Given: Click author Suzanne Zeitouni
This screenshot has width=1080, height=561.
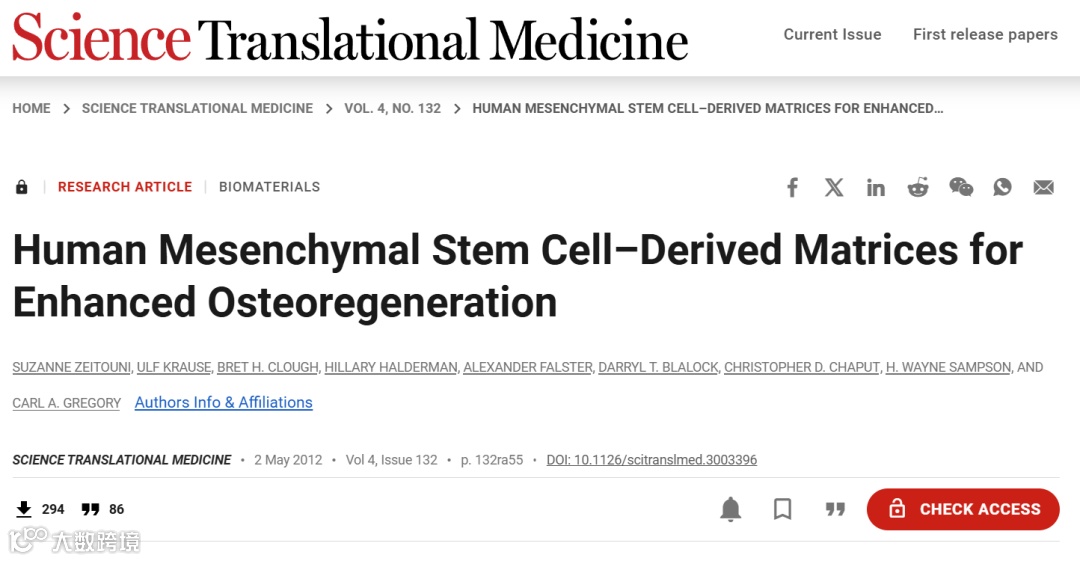Looking at the screenshot, I should (x=71, y=367).
